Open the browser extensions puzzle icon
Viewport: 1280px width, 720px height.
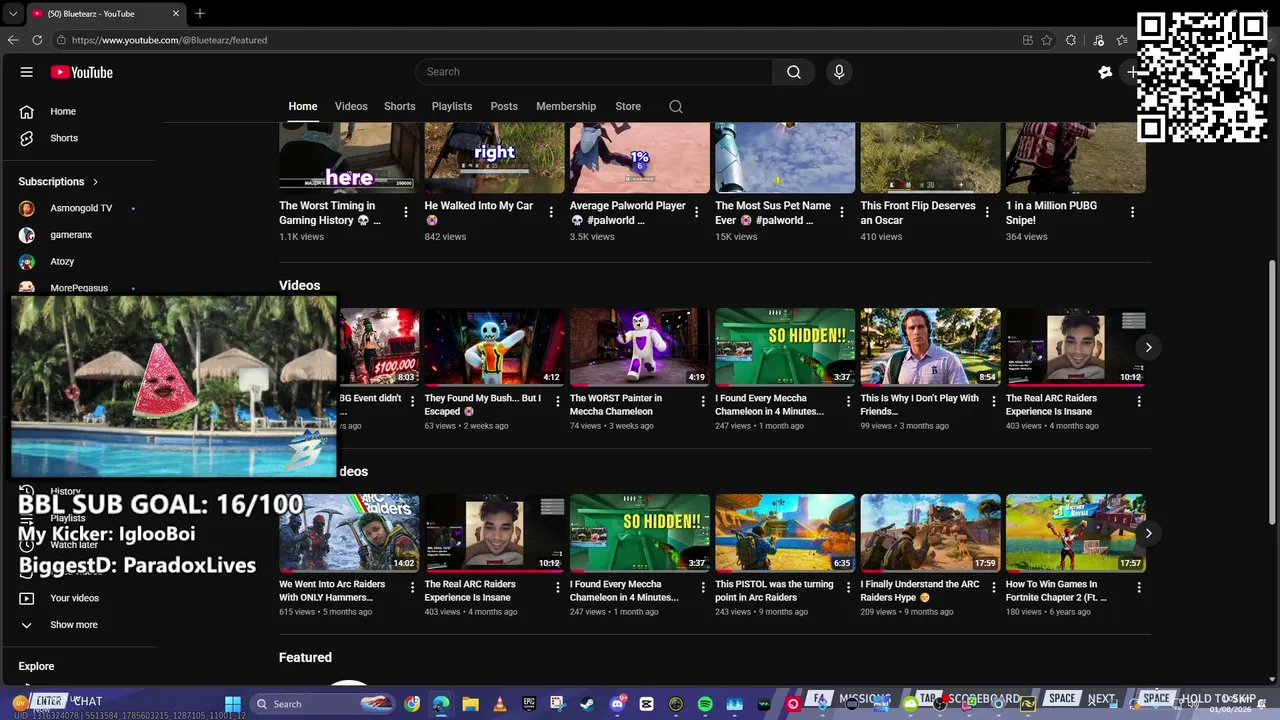pyautogui.click(x=1071, y=40)
